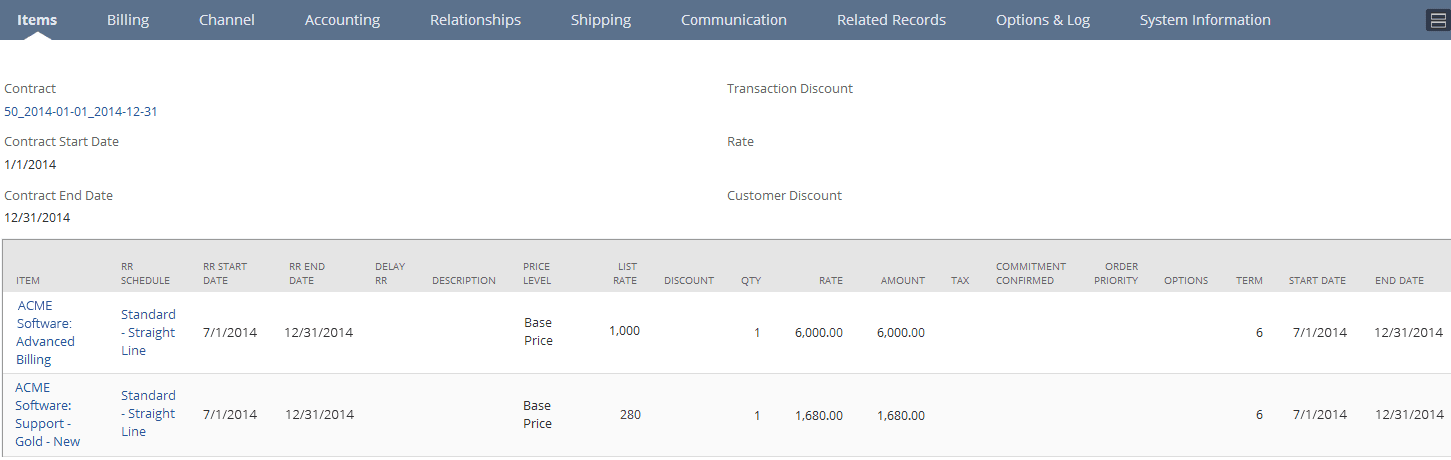Click the COMMITMENT CONFIRMED column header
This screenshot has width=1451, height=460.
[1031, 274]
